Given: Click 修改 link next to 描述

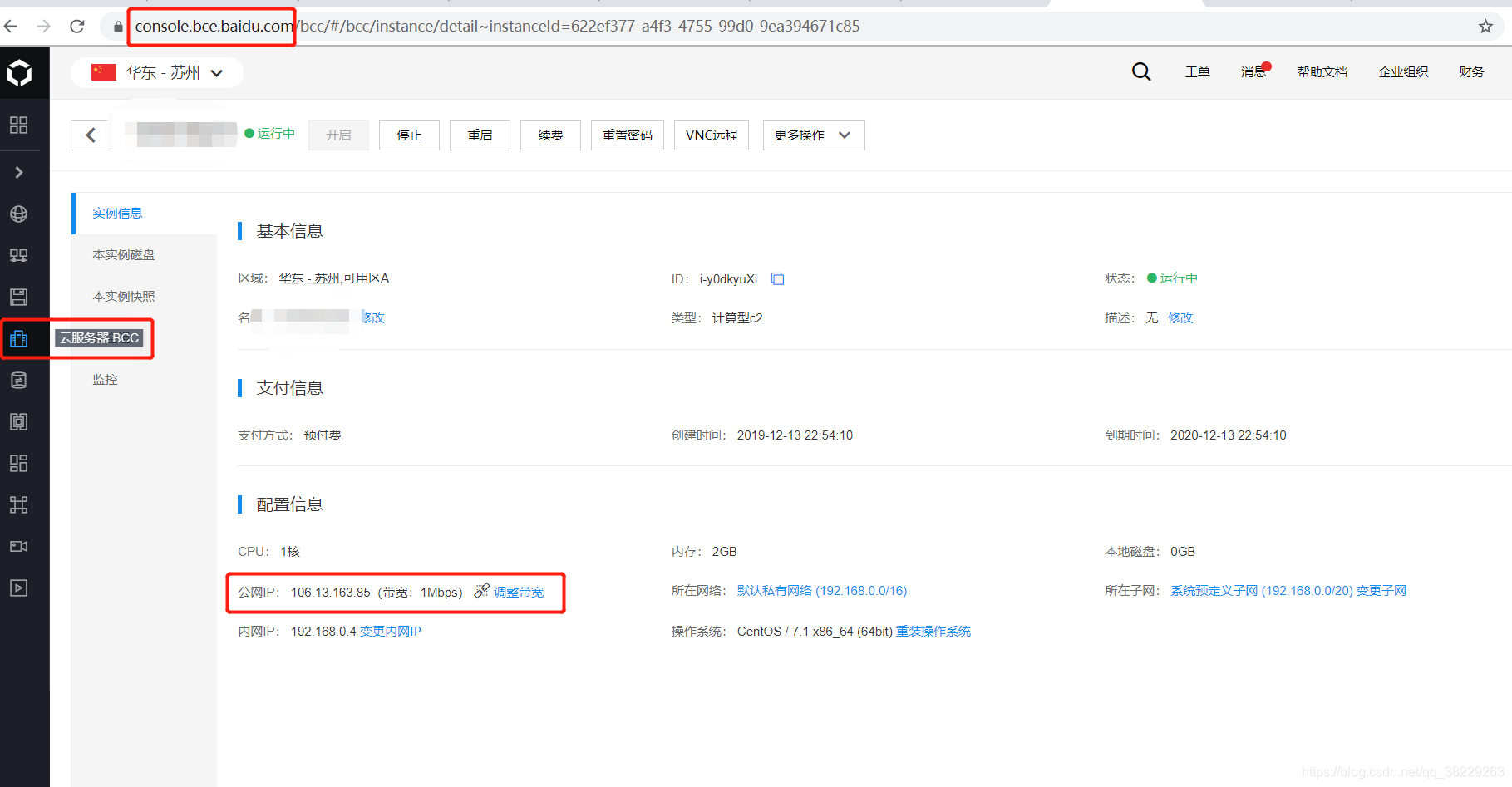Looking at the screenshot, I should (1180, 317).
